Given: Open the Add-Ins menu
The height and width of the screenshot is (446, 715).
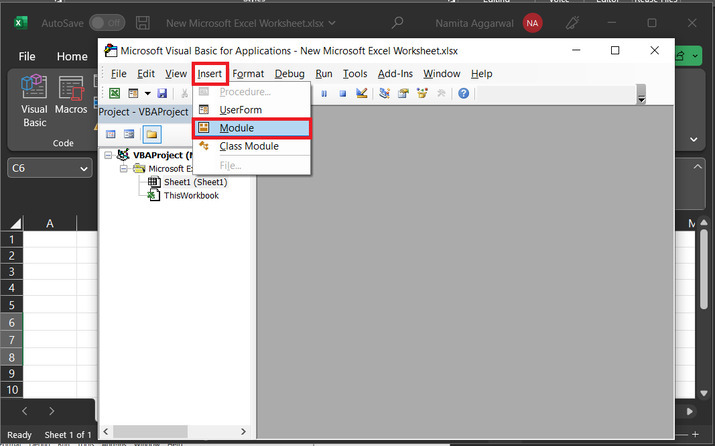Looking at the screenshot, I should 395,74.
